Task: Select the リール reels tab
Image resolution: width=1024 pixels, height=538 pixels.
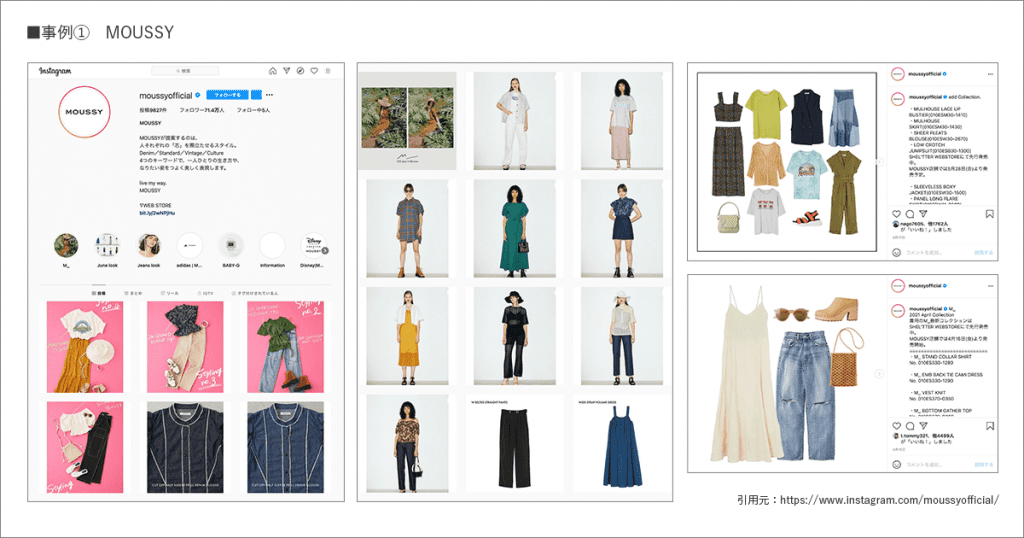Action: coord(169,294)
